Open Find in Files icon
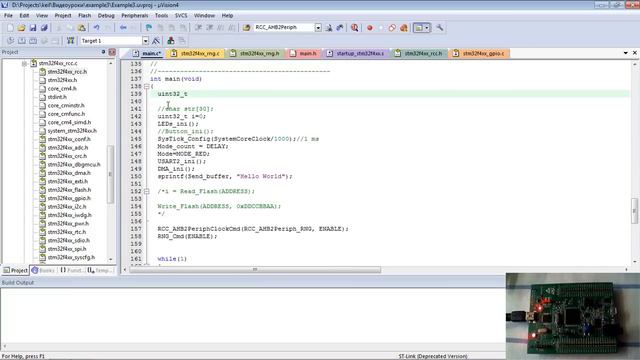Image resolution: width=640 pixels, height=360 pixels. tap(246, 28)
